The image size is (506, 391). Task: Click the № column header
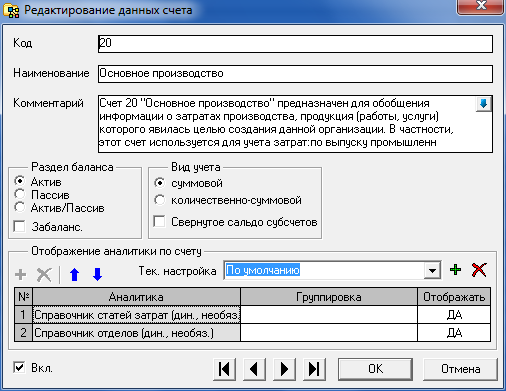pyautogui.click(x=23, y=297)
